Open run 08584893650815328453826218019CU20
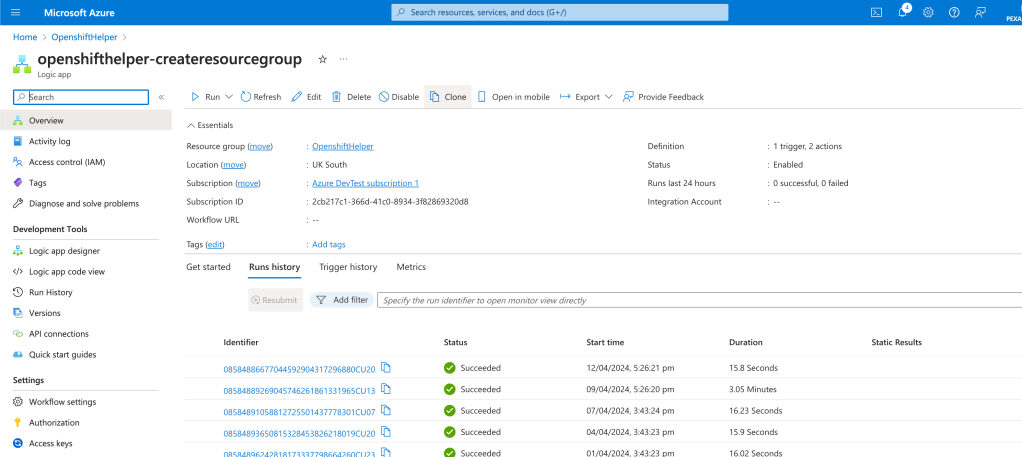1022x457 pixels. (x=299, y=433)
